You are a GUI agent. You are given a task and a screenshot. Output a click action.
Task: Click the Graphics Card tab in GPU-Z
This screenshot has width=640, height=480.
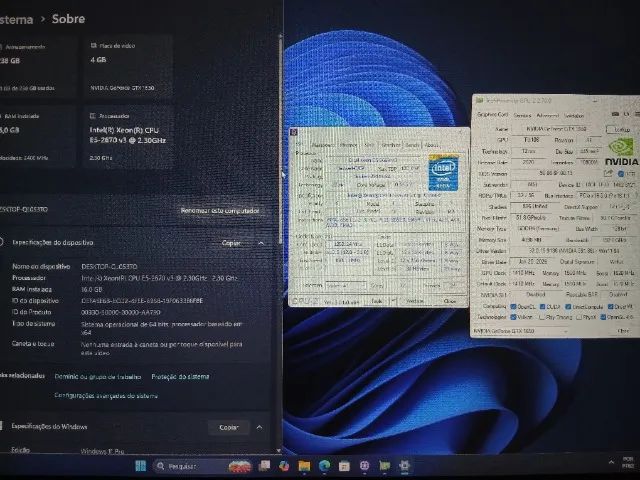point(493,115)
